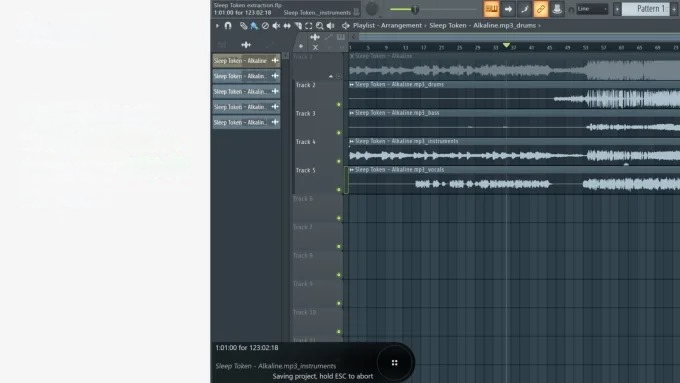Select the Draw pencil tool

(x=243, y=26)
